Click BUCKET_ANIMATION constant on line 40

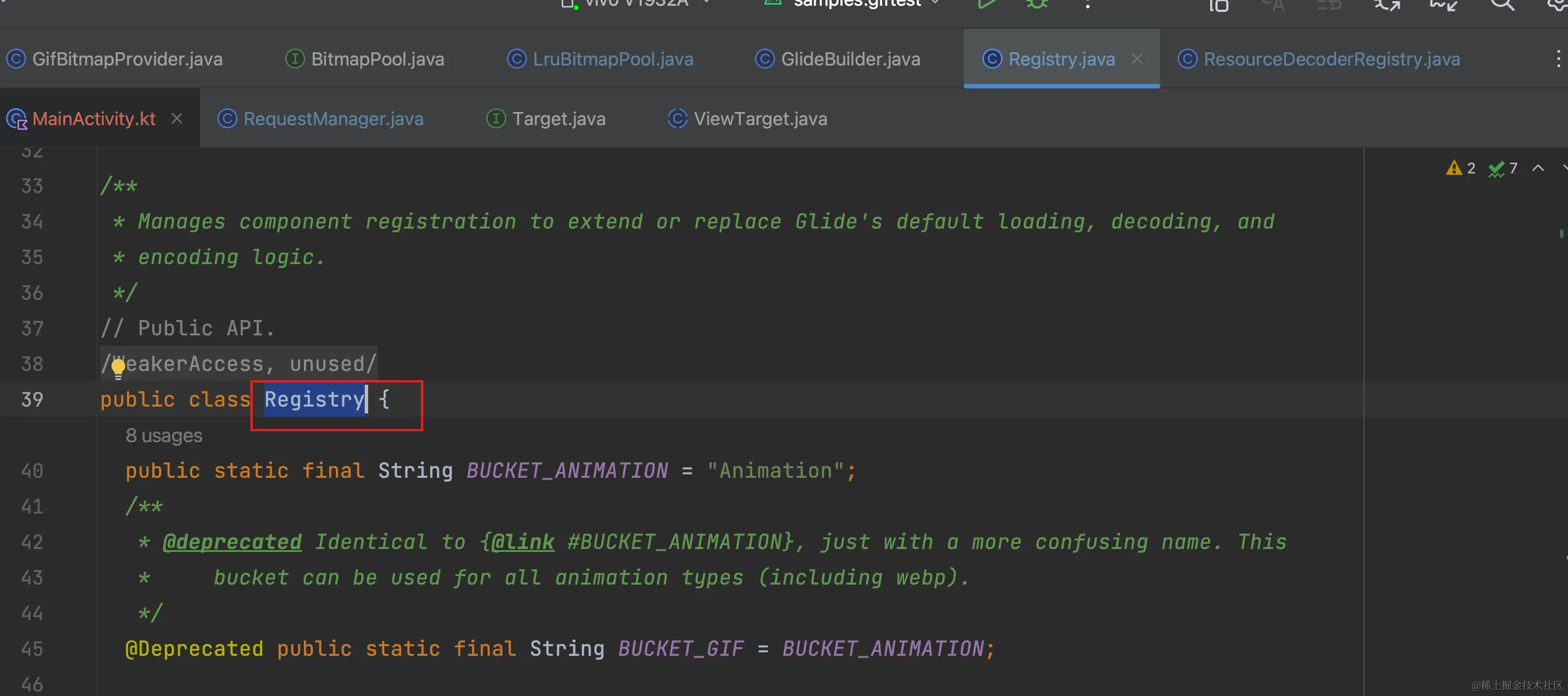pos(567,470)
